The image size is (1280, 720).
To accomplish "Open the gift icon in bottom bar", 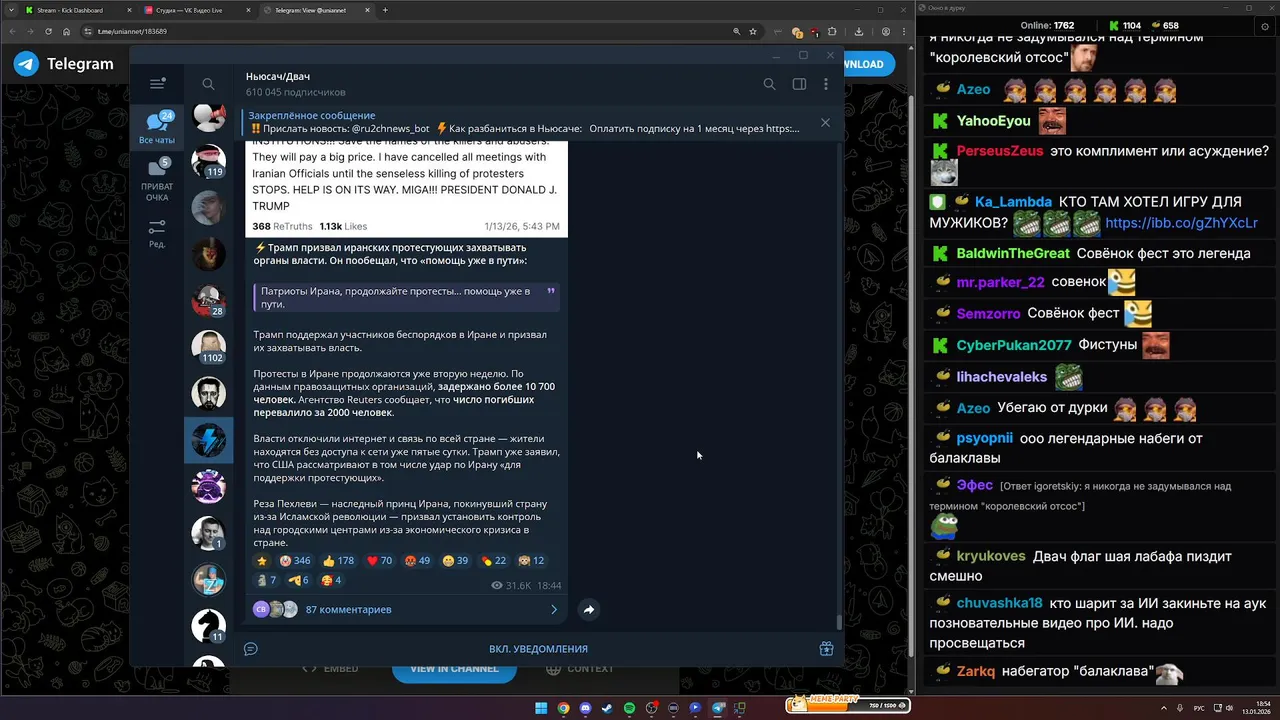I will click(x=826, y=649).
